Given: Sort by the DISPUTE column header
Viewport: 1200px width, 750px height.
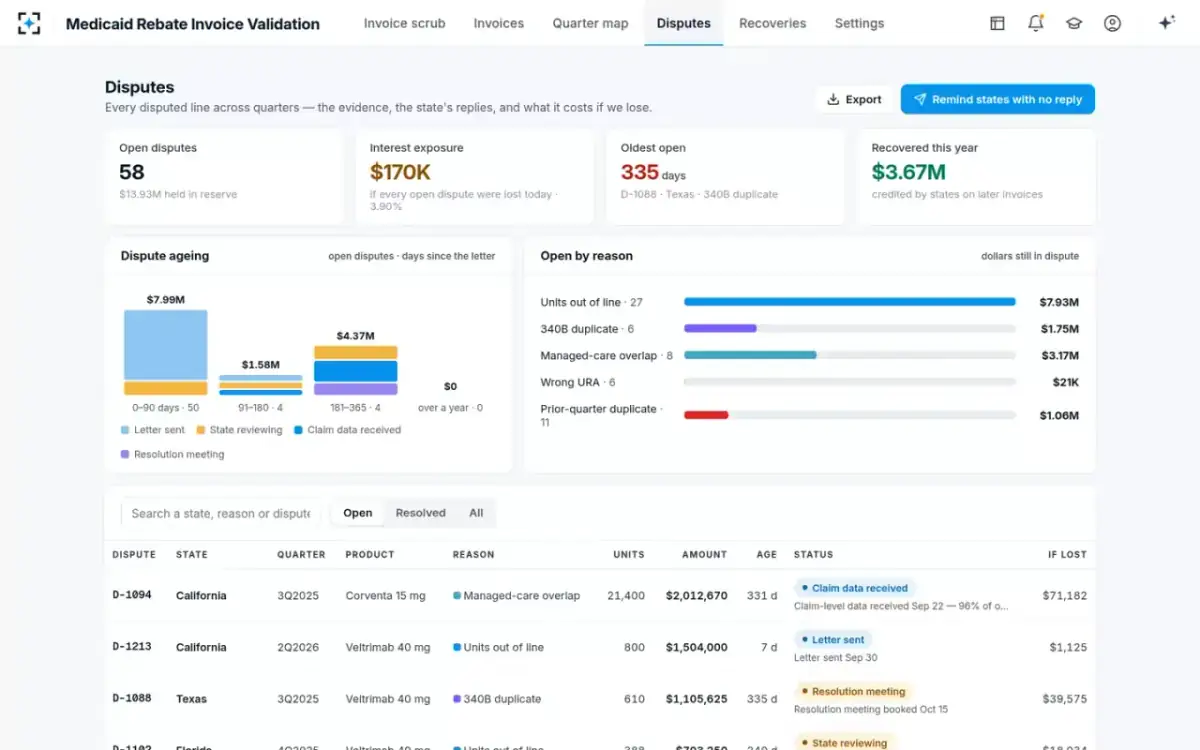Looking at the screenshot, I should tap(134, 554).
